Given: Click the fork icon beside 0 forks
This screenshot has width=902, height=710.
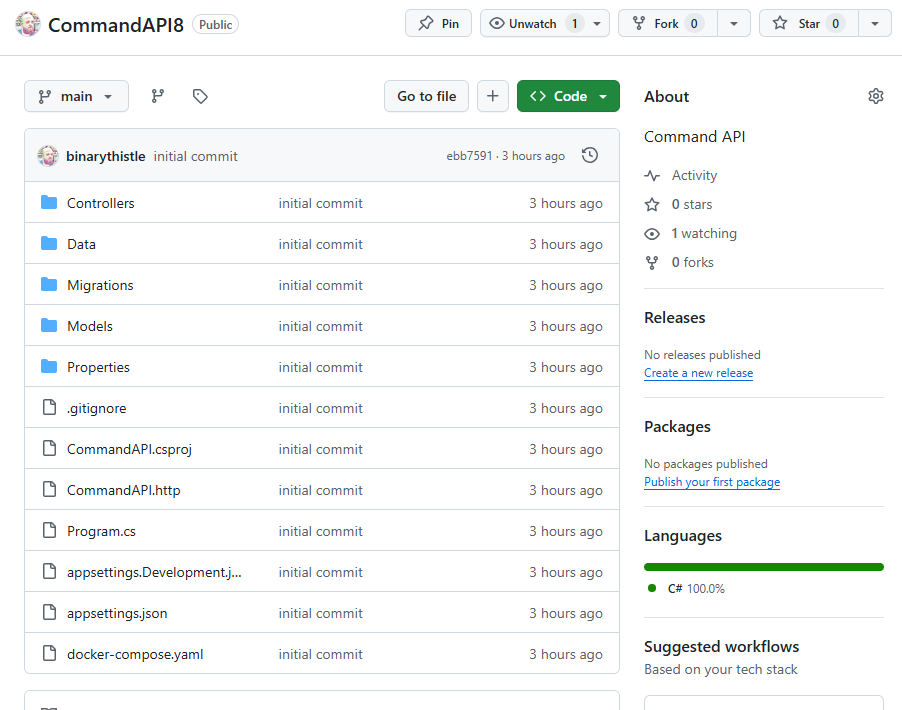Looking at the screenshot, I should pos(652,262).
